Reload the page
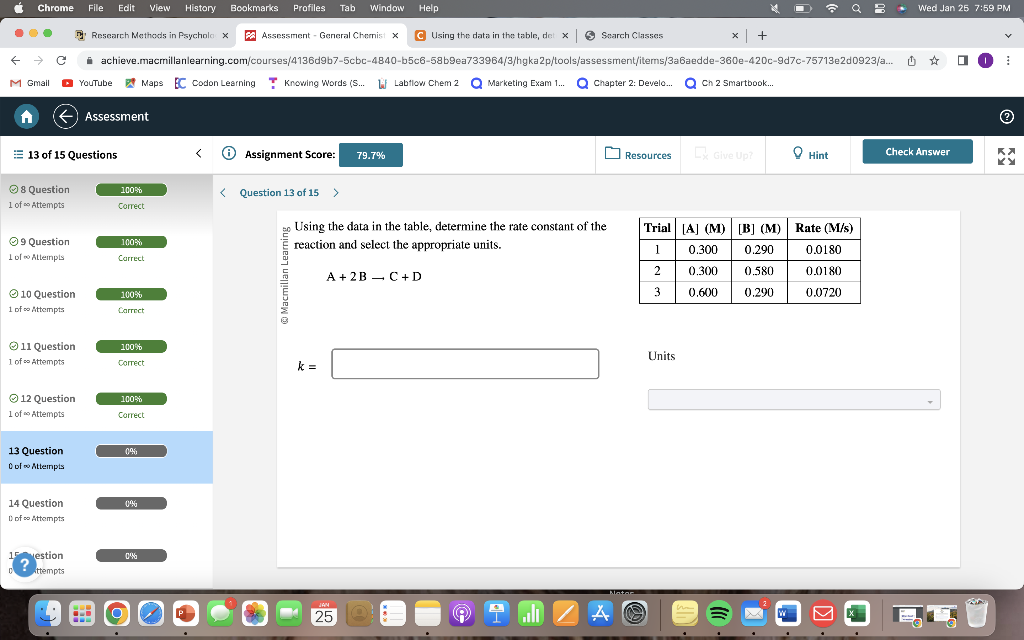Image resolution: width=1024 pixels, height=640 pixels. pyautogui.click(x=61, y=60)
